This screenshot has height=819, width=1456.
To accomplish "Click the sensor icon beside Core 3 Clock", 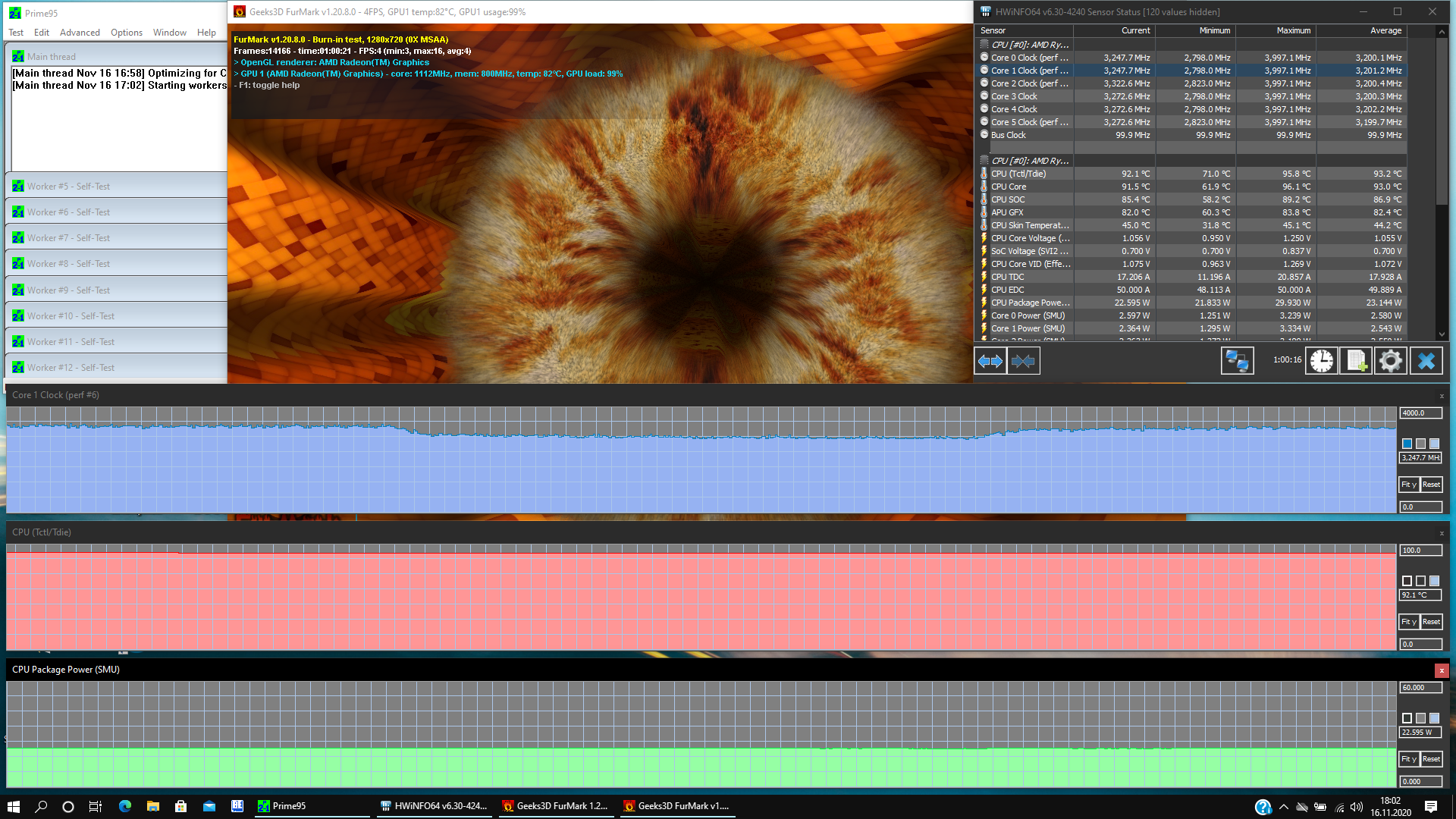I will coord(984,96).
